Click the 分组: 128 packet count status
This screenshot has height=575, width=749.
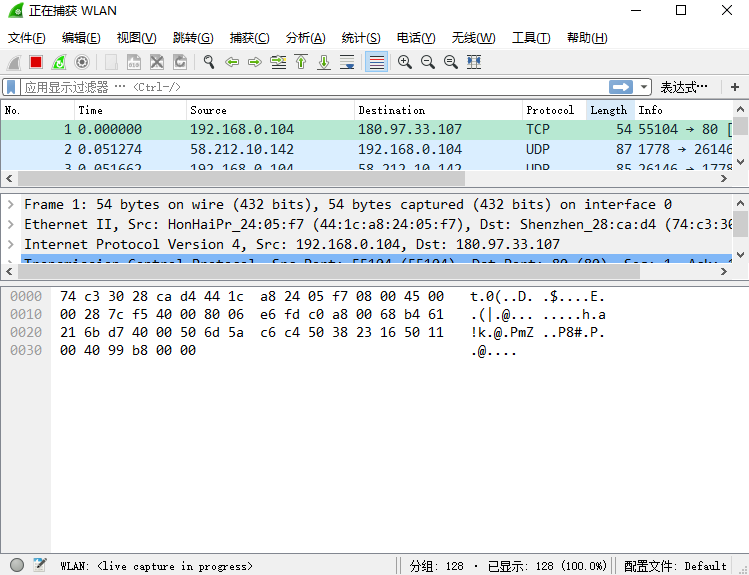[x=437, y=566]
